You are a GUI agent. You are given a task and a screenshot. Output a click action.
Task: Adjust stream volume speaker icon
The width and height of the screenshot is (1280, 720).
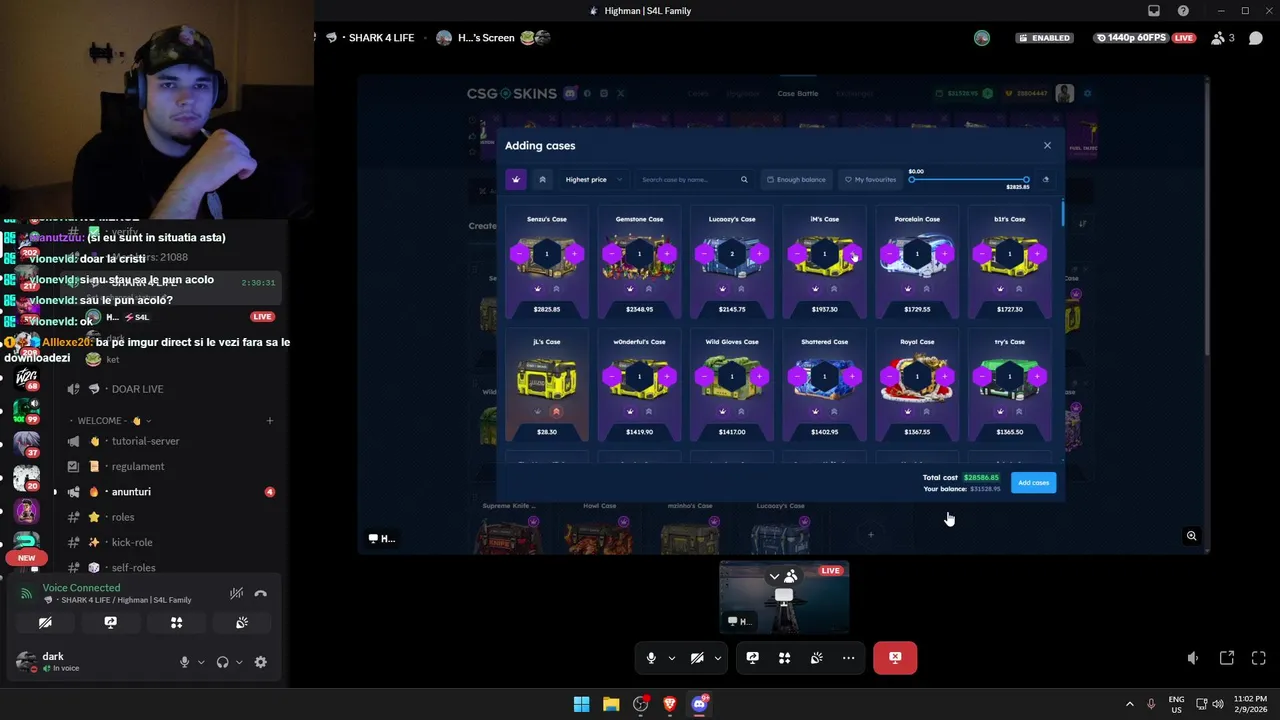(x=1193, y=658)
